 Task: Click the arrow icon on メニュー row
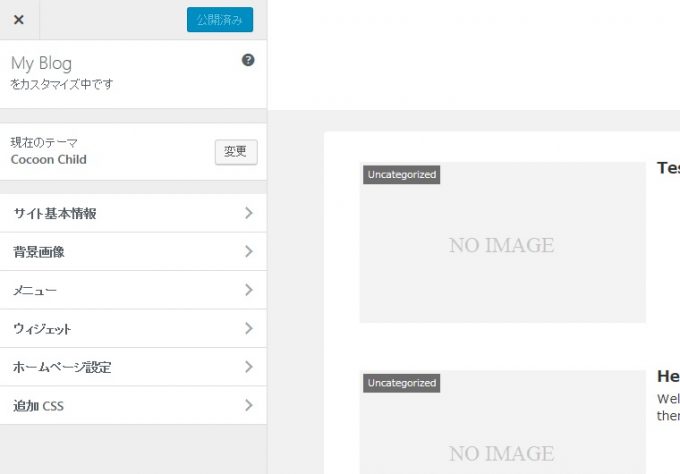click(248, 291)
